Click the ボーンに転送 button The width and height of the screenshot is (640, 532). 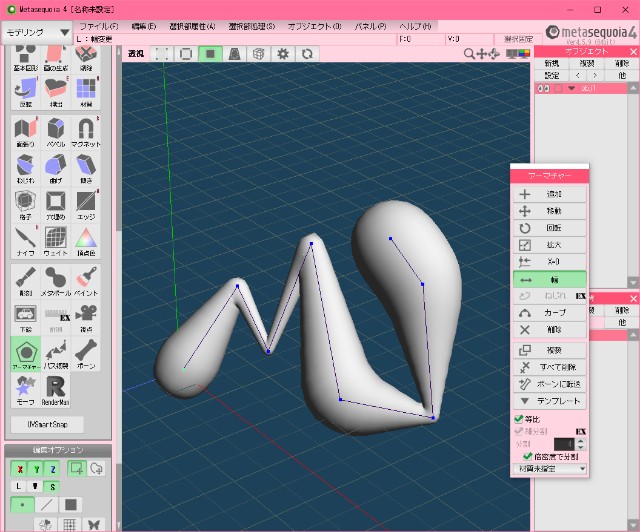tap(549, 384)
